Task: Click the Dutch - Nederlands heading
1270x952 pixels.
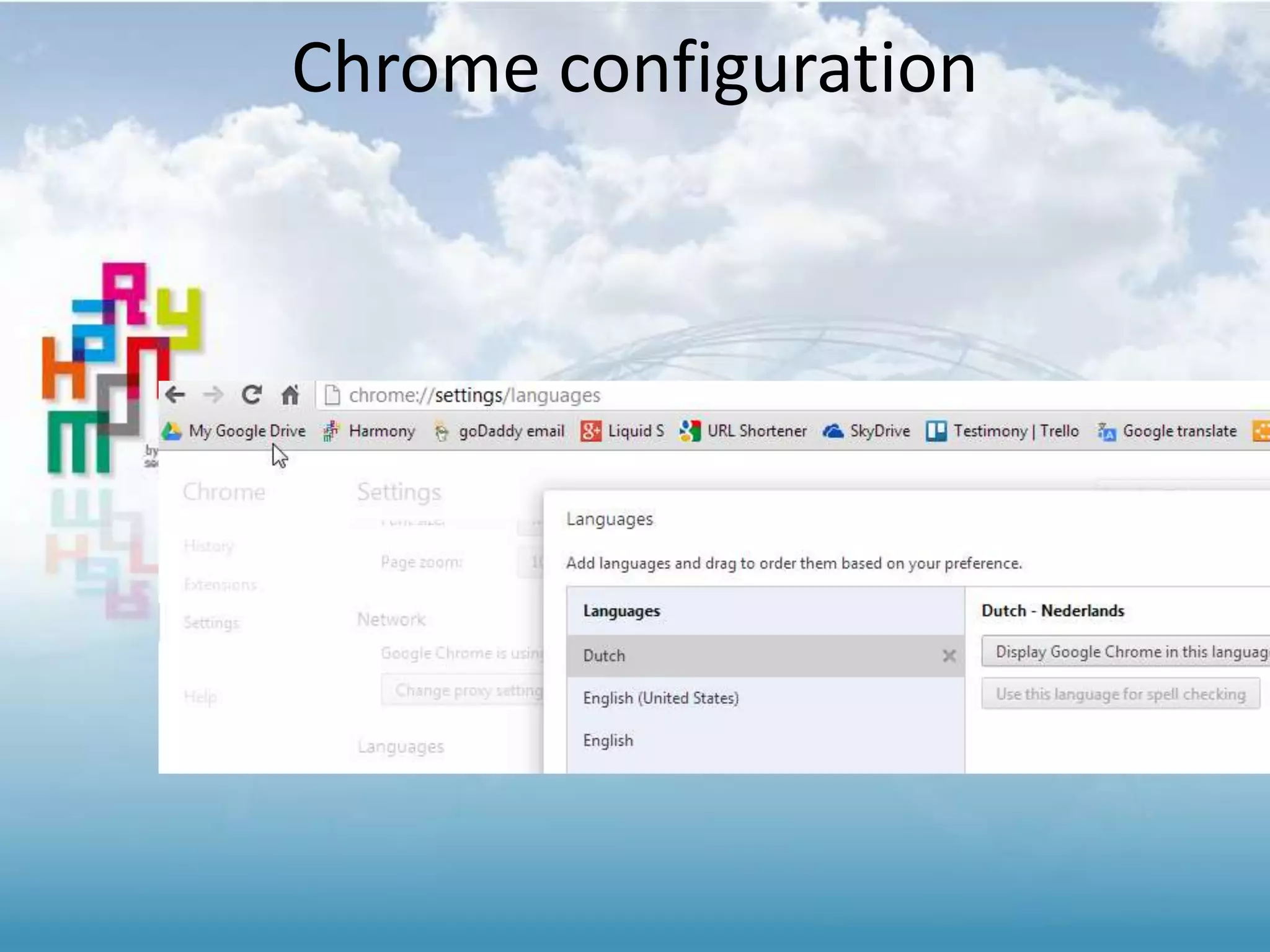Action: pos(1053,610)
